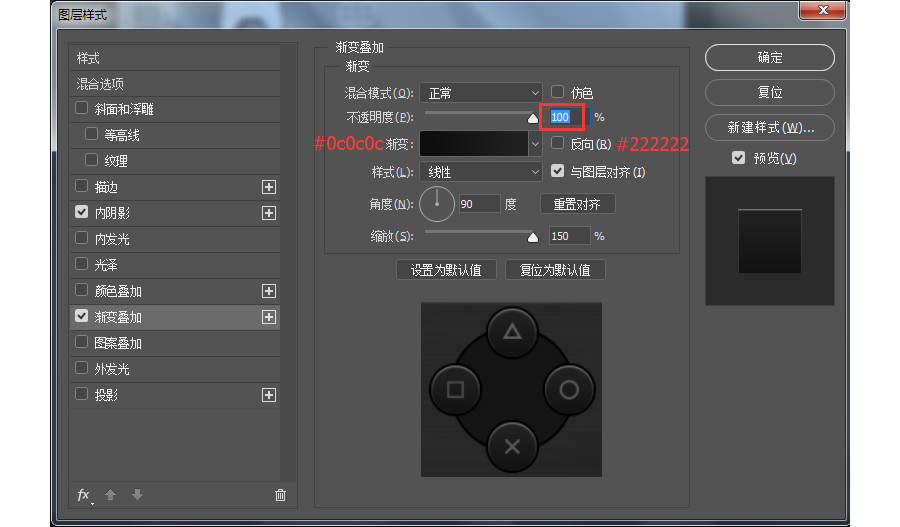900x527 pixels.
Task: Click 设置为默认值 button
Action: point(446,270)
